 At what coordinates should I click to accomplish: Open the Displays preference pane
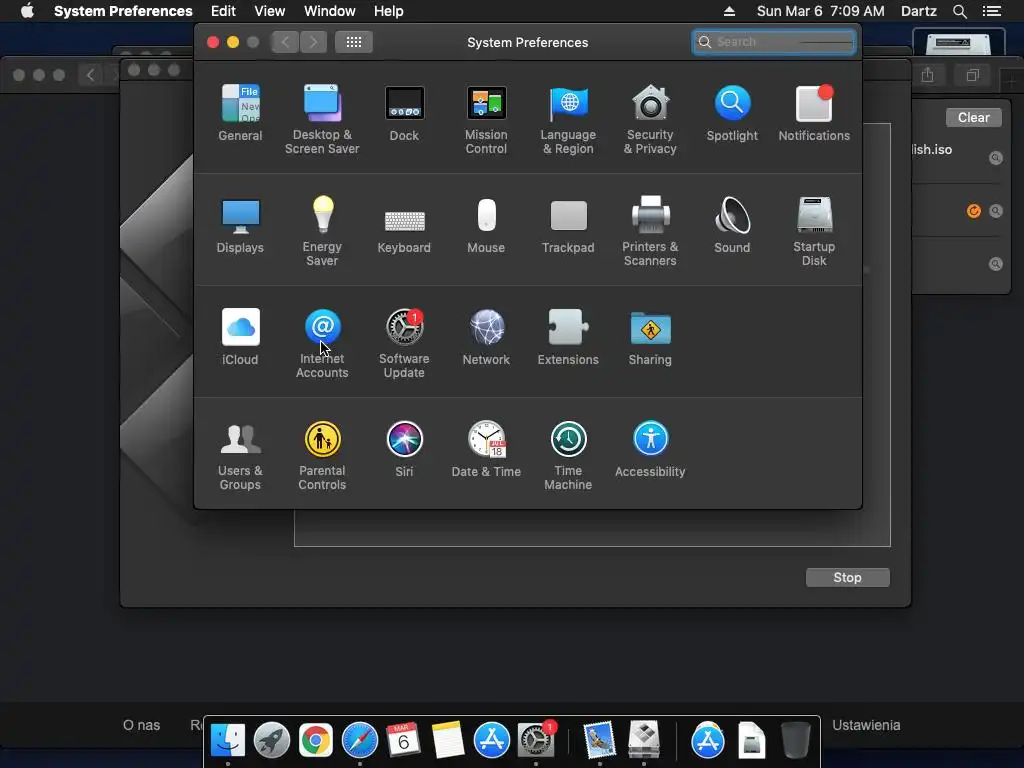240,225
